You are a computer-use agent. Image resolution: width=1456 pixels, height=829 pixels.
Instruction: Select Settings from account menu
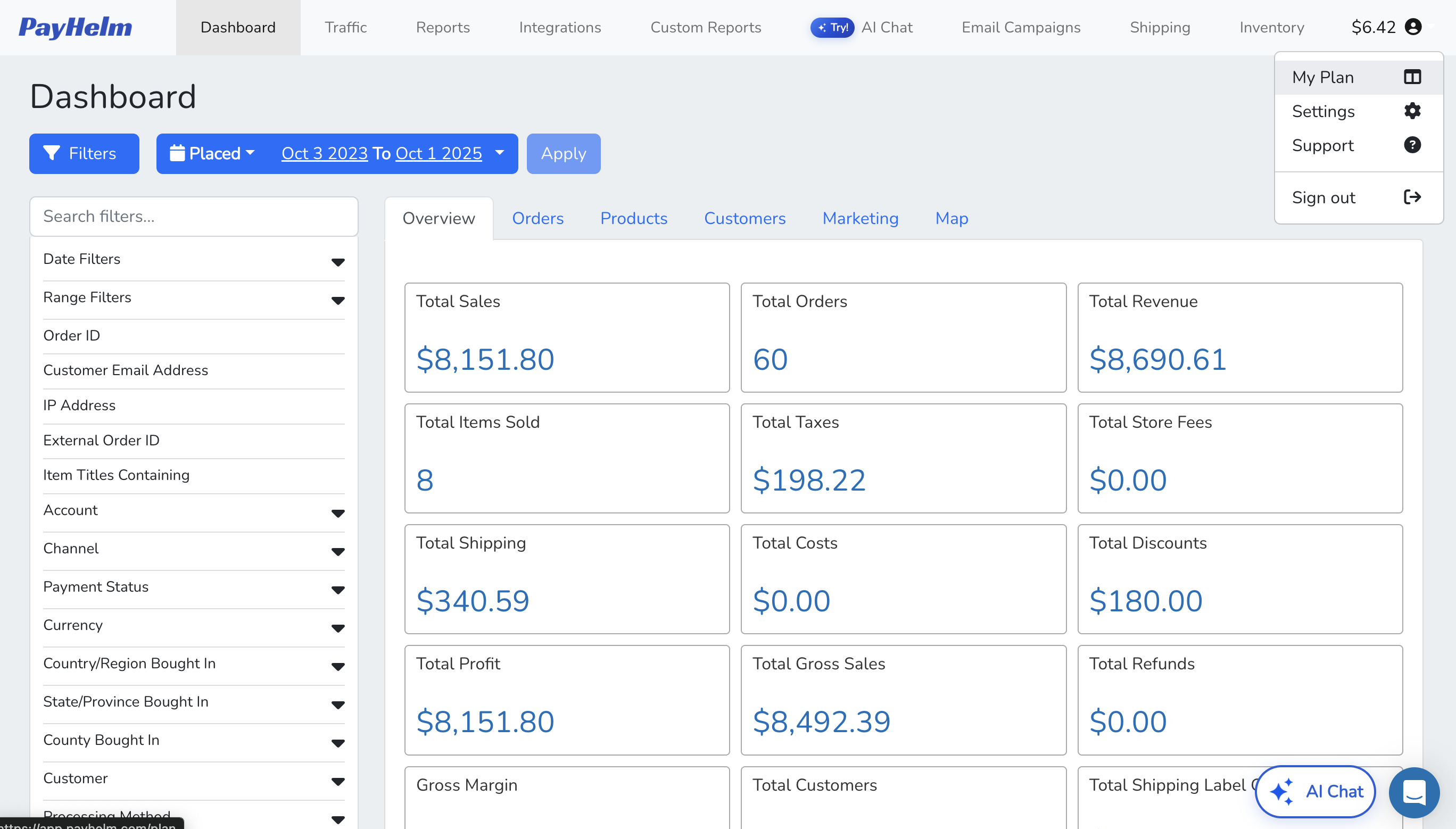[x=1359, y=111]
